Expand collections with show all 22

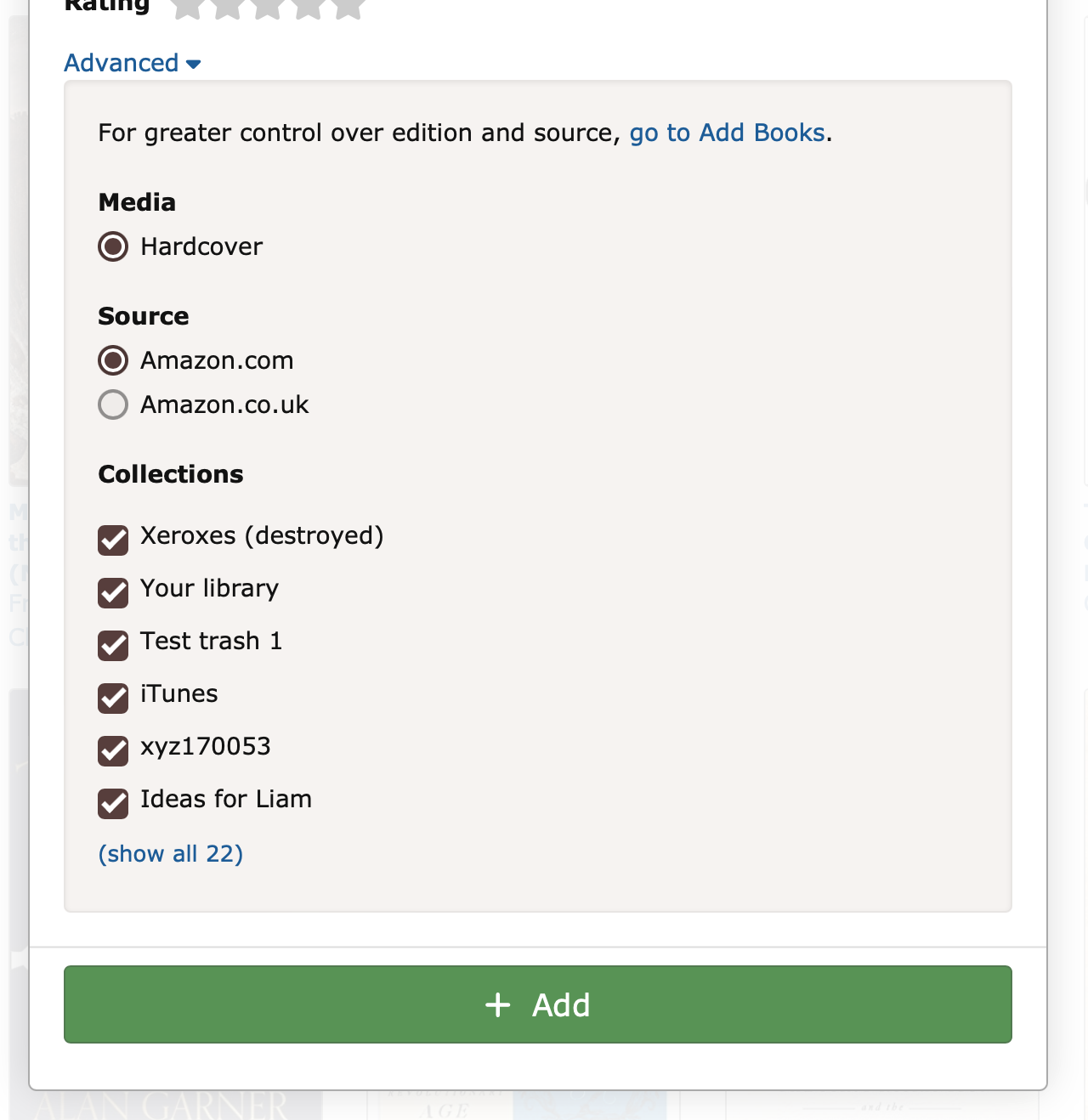[x=170, y=854]
